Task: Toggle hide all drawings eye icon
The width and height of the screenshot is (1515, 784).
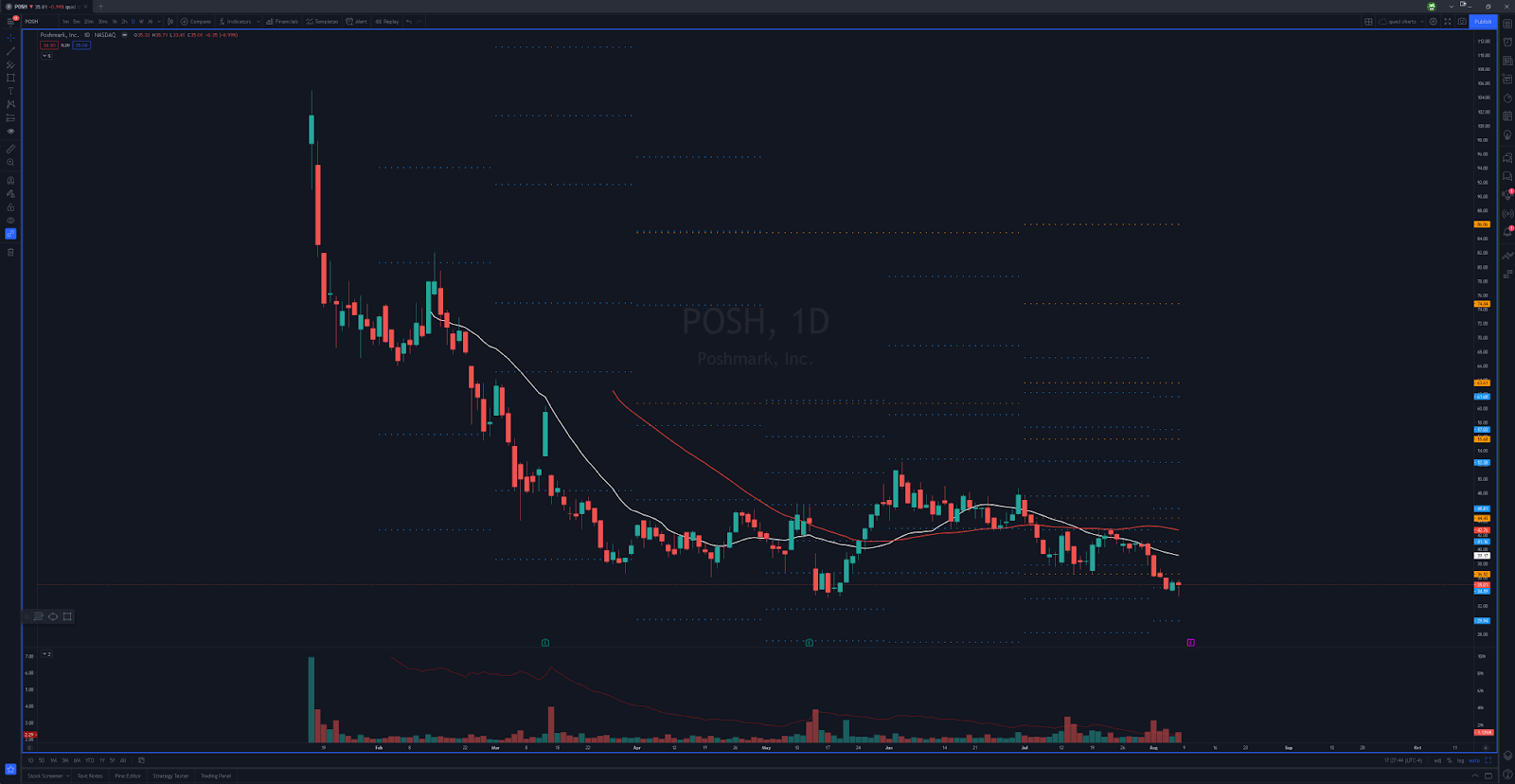Action: (x=10, y=220)
